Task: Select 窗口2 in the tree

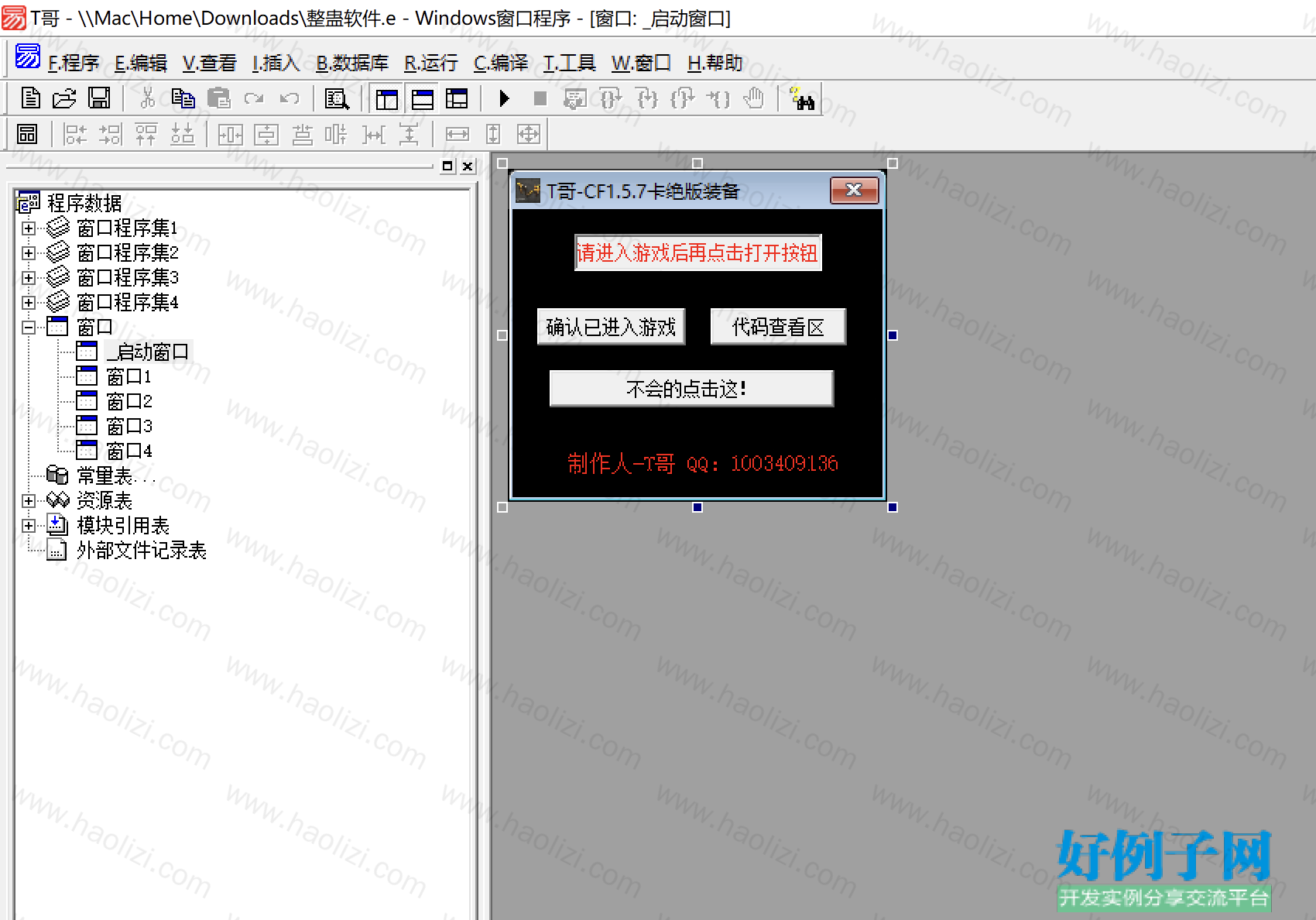Action: [x=129, y=402]
